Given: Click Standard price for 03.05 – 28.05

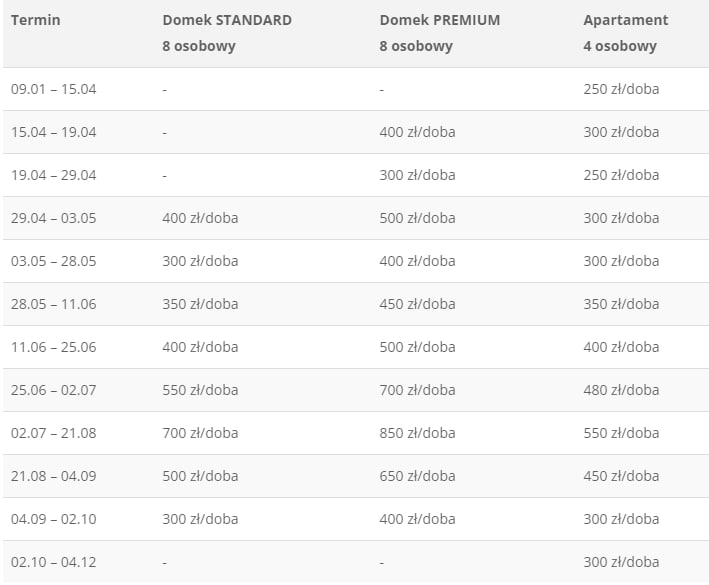Looking at the screenshot, I should 200,261.
